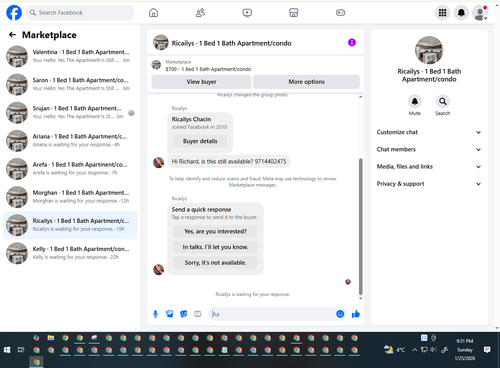Click the More options button
This screenshot has height=368, width=500.
click(306, 82)
